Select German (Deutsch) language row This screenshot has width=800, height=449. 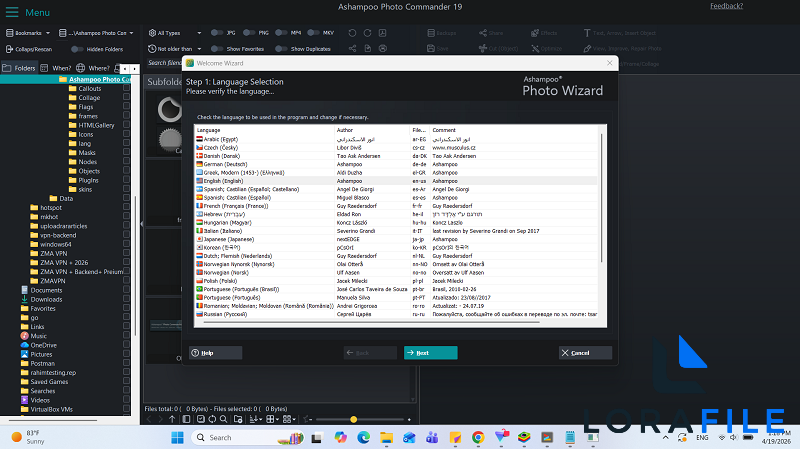(396, 164)
